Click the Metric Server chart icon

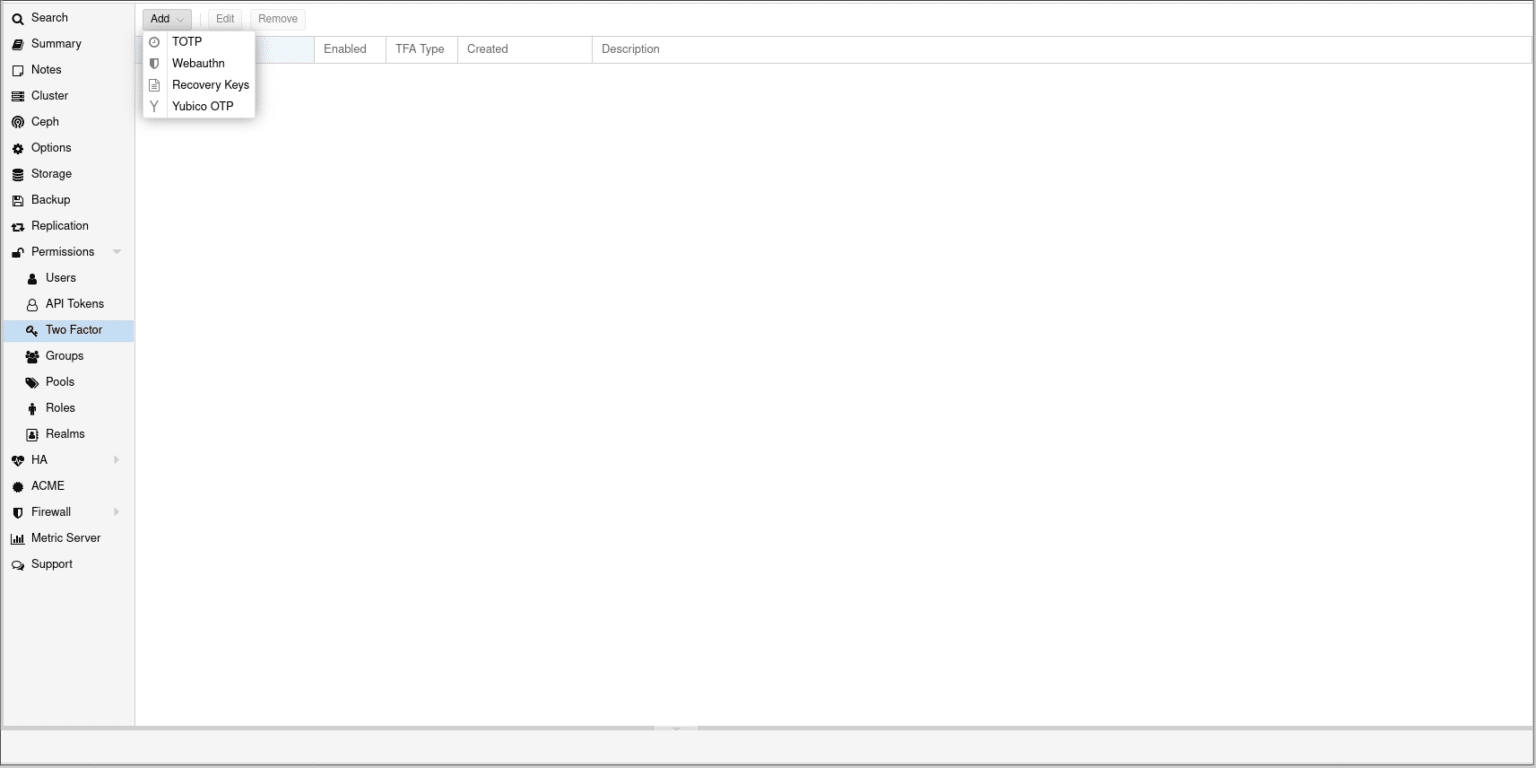[17, 538]
